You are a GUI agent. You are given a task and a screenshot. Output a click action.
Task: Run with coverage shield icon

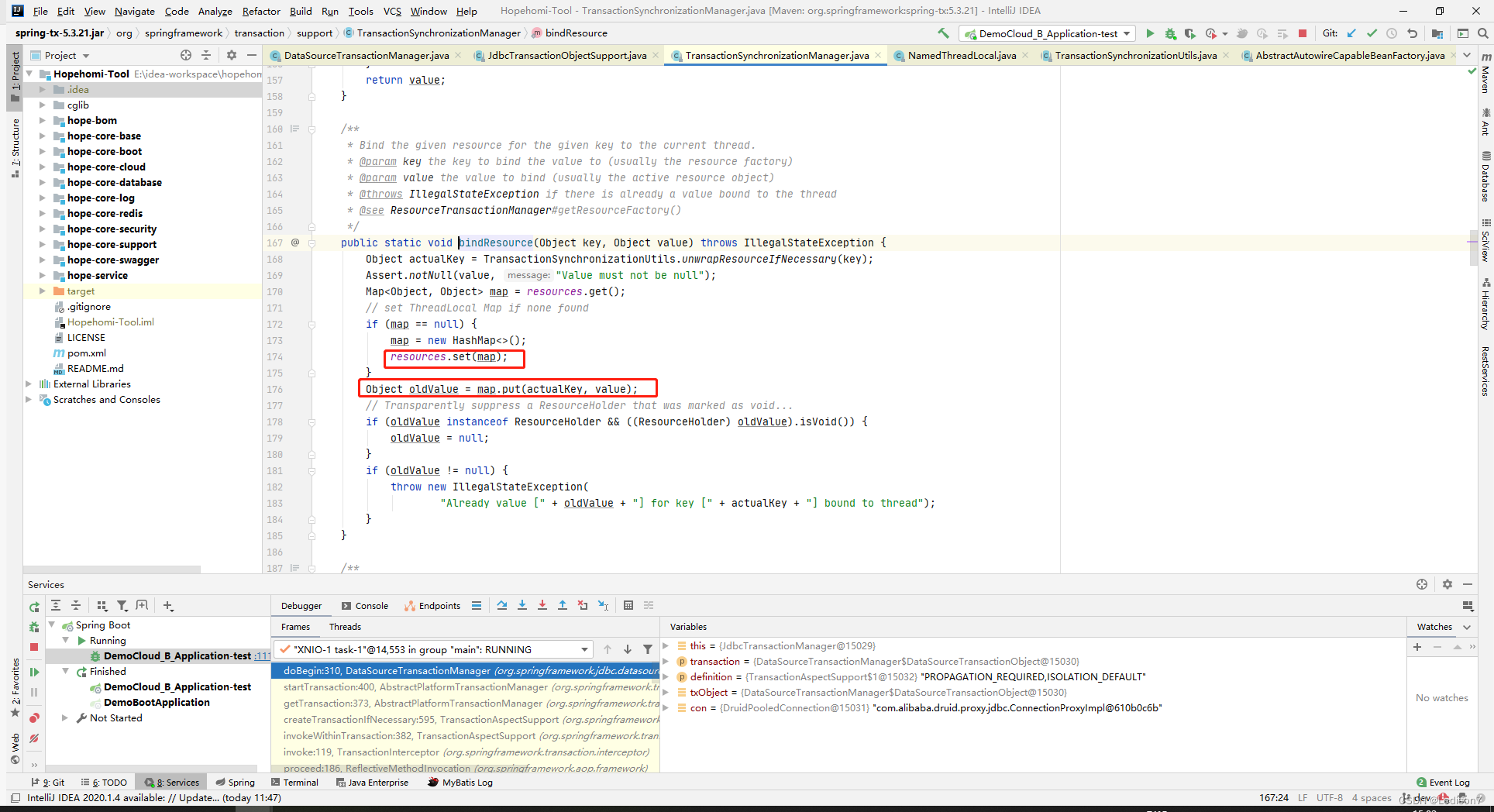click(1190, 33)
